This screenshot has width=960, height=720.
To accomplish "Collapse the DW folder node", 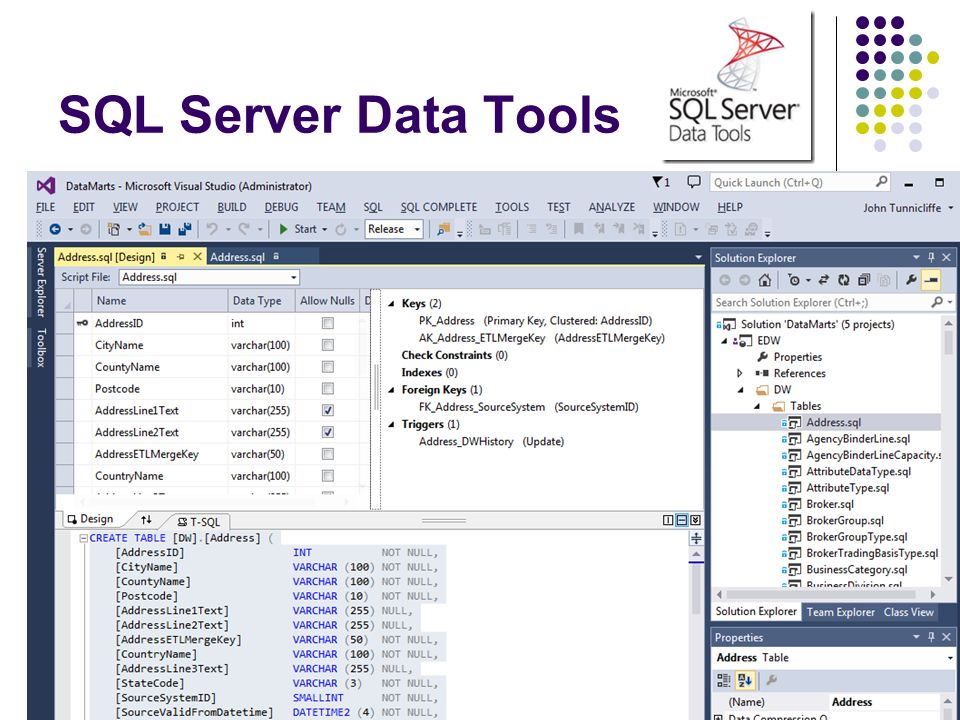I will [741, 390].
